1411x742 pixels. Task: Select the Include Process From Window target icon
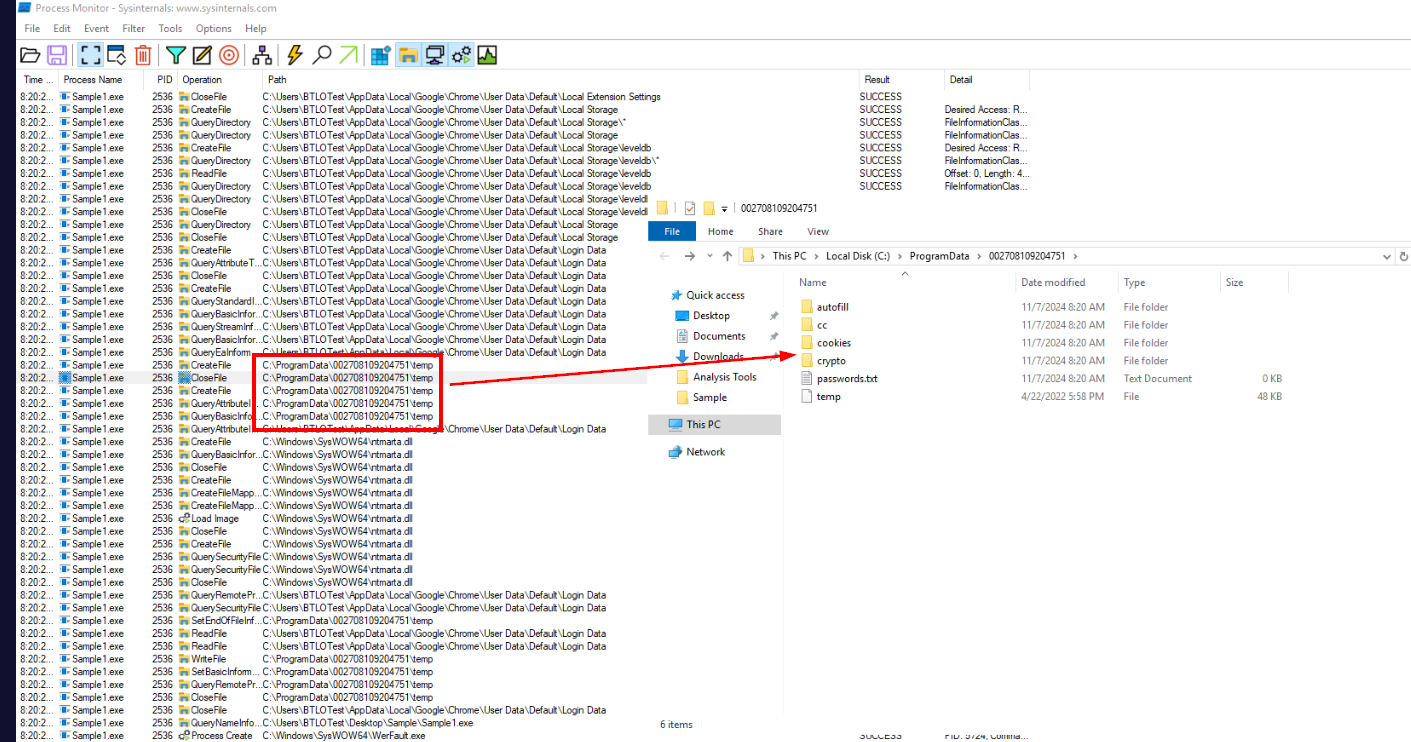click(229, 55)
